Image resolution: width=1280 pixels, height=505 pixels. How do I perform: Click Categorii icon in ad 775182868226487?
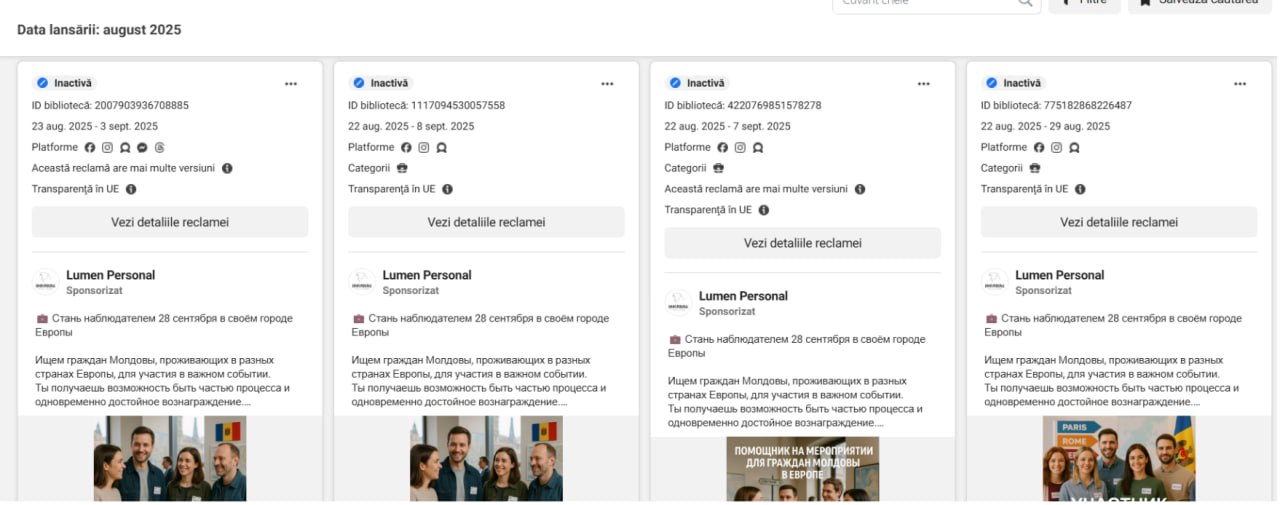[x=1035, y=168]
